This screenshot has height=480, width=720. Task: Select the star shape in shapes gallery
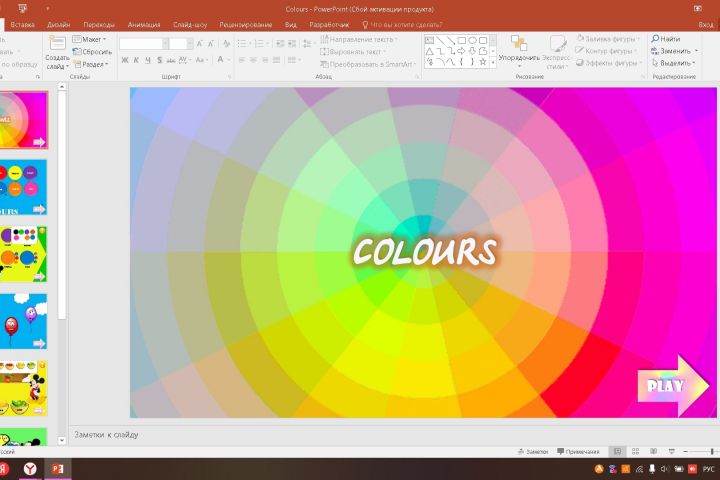click(x=482, y=61)
